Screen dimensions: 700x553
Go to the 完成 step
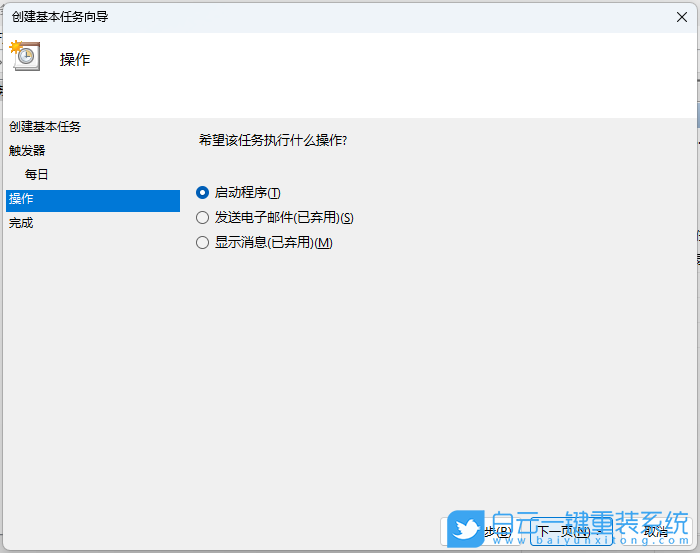point(21,223)
